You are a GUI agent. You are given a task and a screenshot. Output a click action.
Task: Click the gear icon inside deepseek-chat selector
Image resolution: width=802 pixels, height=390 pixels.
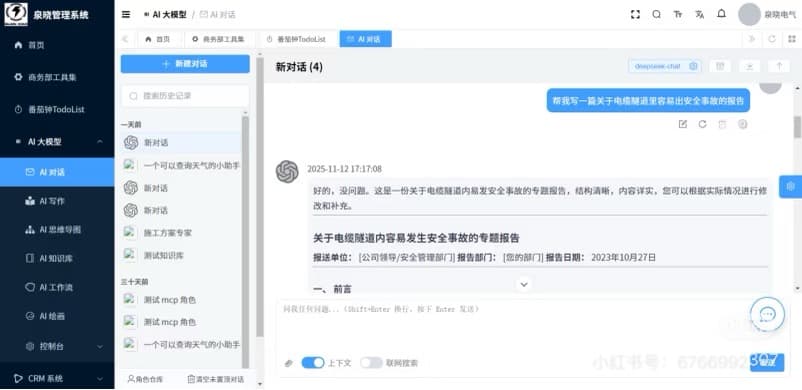(693, 66)
